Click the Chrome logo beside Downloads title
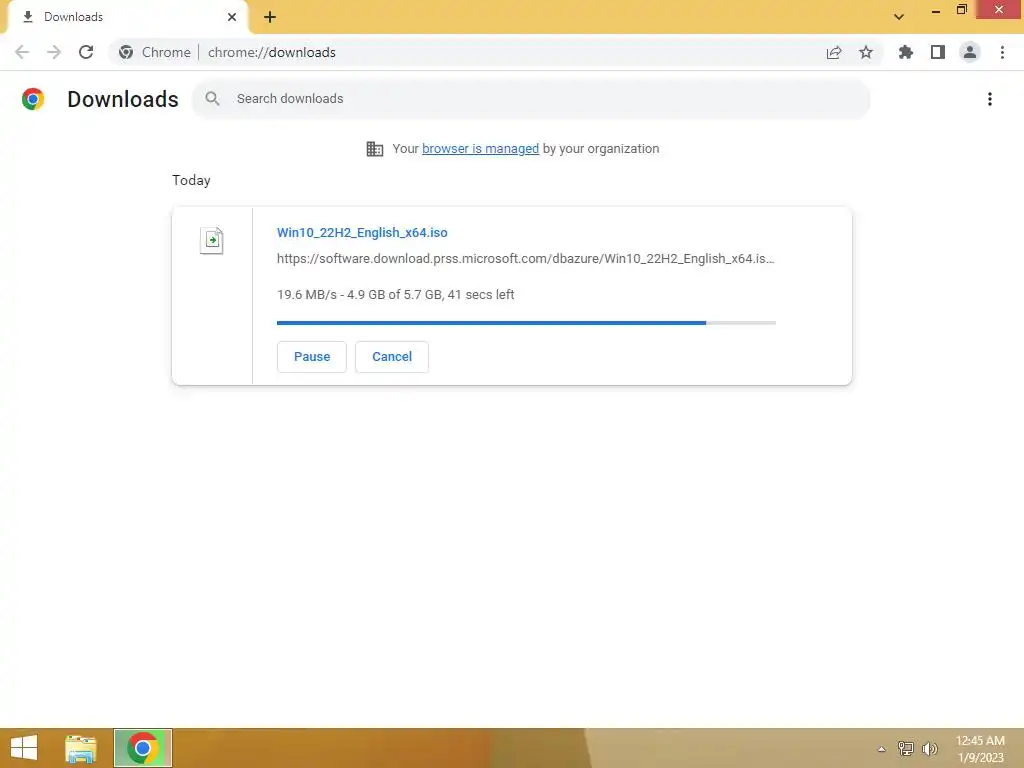 click(33, 99)
